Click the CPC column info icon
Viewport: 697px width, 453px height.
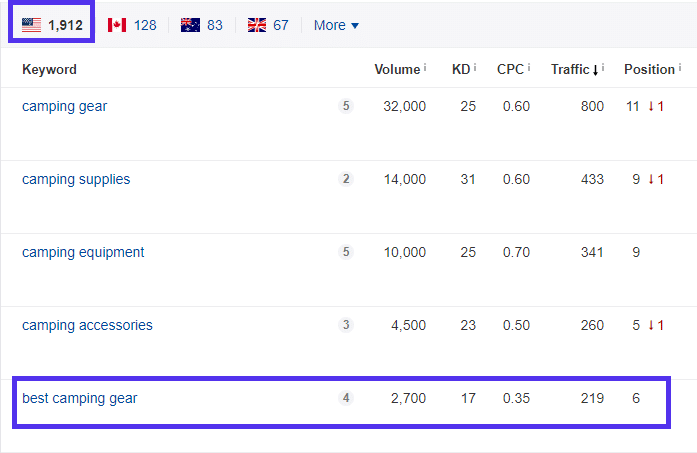530,68
